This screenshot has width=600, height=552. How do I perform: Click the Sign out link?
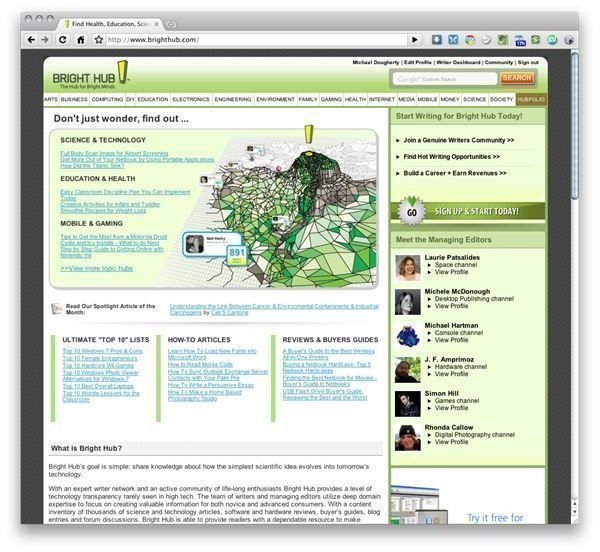point(528,62)
